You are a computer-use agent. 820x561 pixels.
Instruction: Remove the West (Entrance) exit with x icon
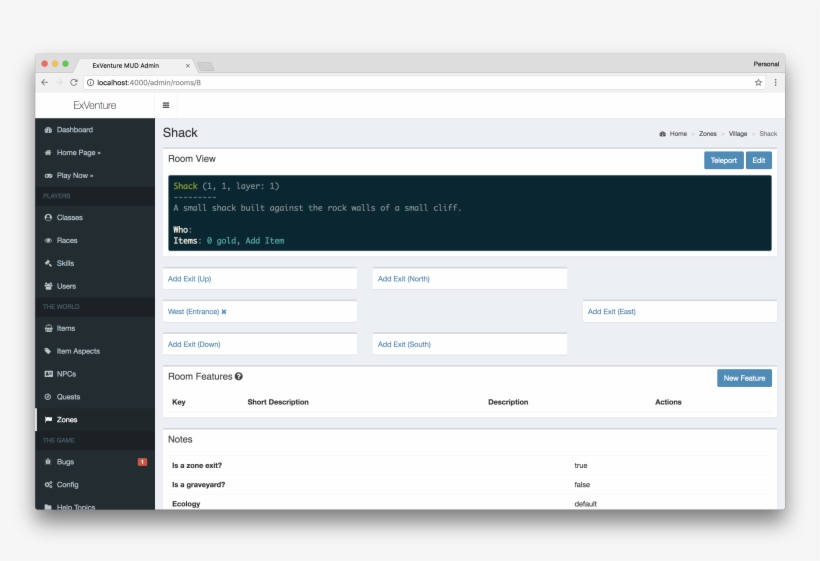224,312
